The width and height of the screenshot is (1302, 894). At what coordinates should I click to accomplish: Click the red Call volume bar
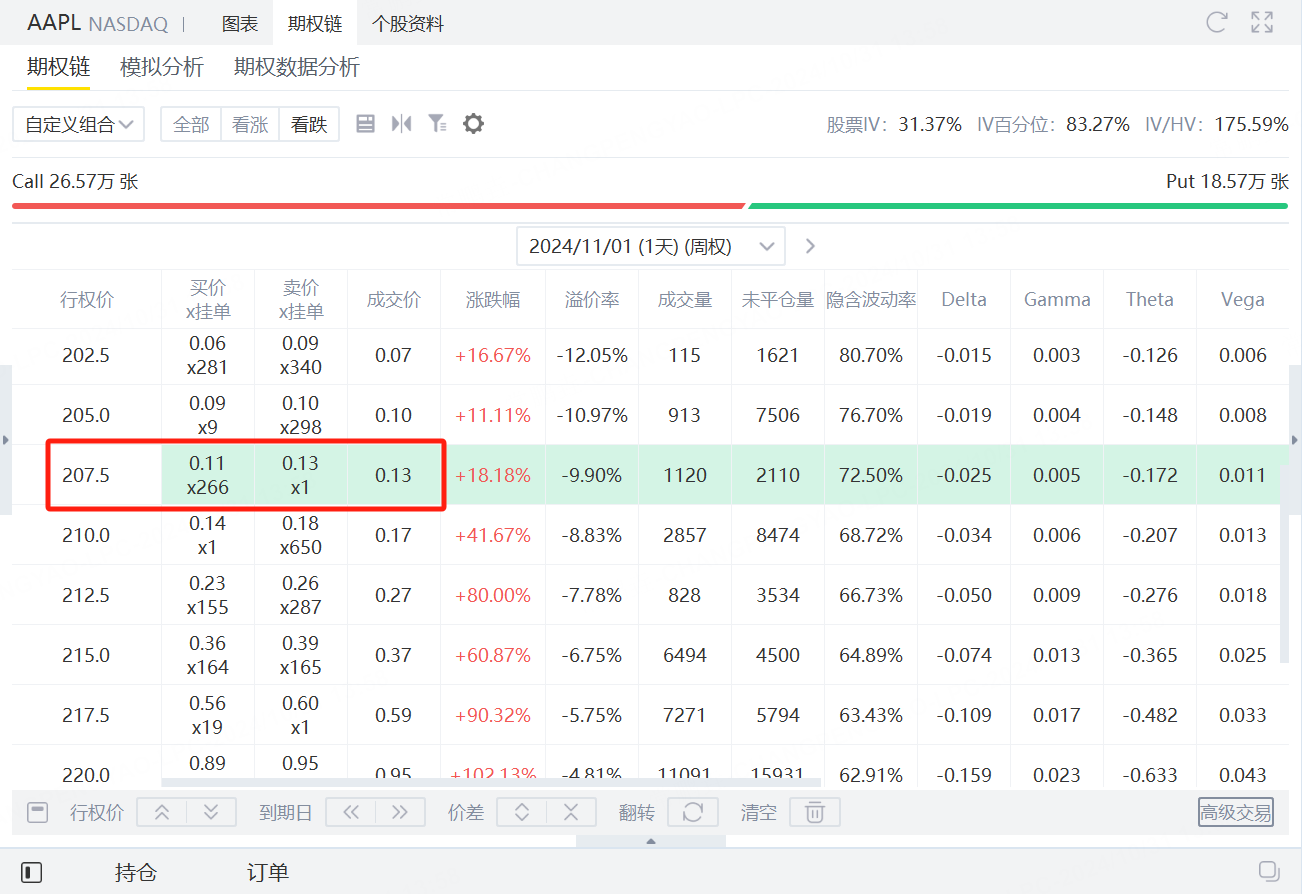point(378,206)
